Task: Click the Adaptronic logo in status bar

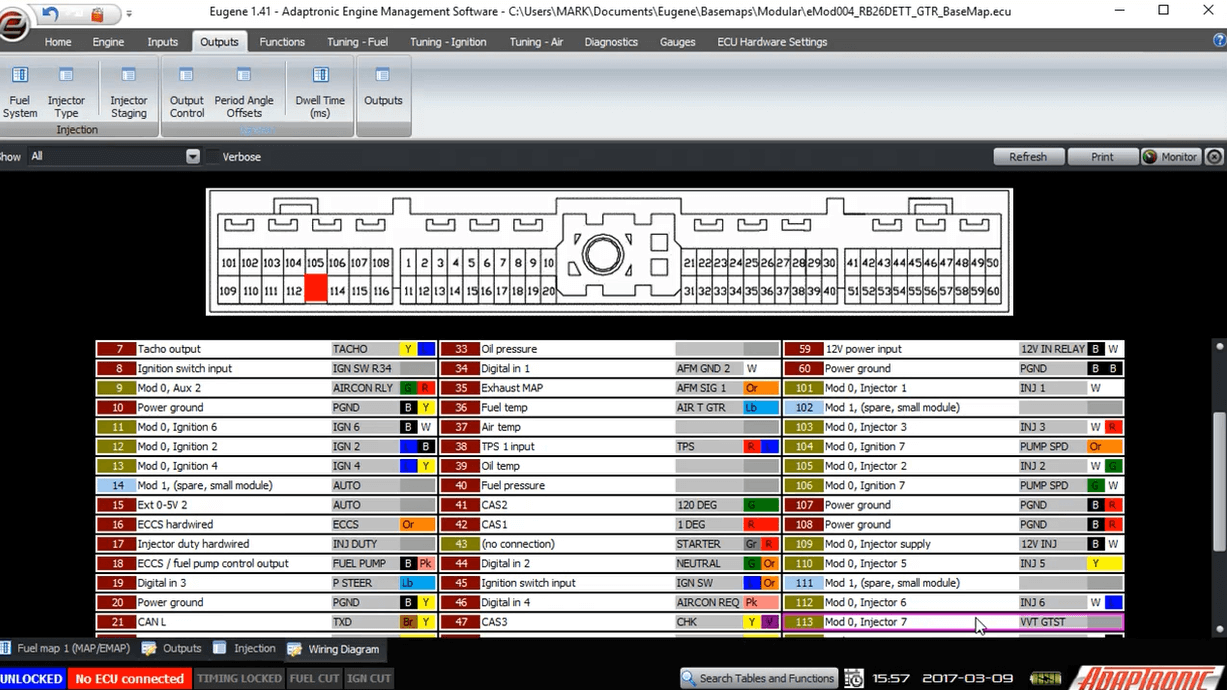Action: pyautogui.click(x=1149, y=677)
